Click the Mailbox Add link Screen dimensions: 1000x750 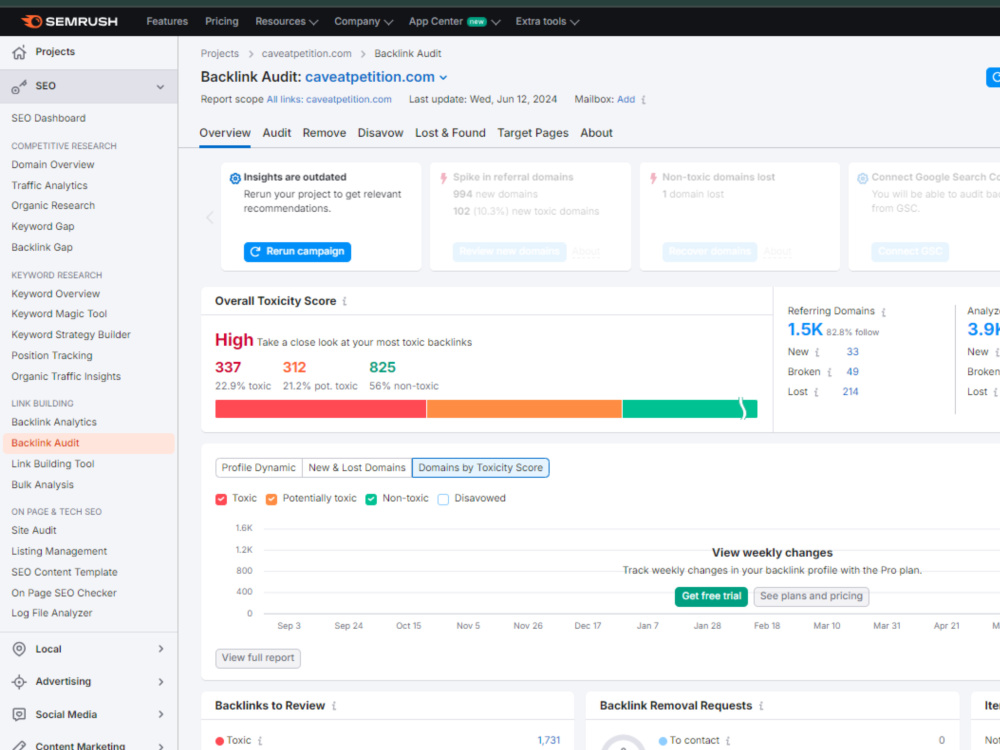tap(626, 99)
